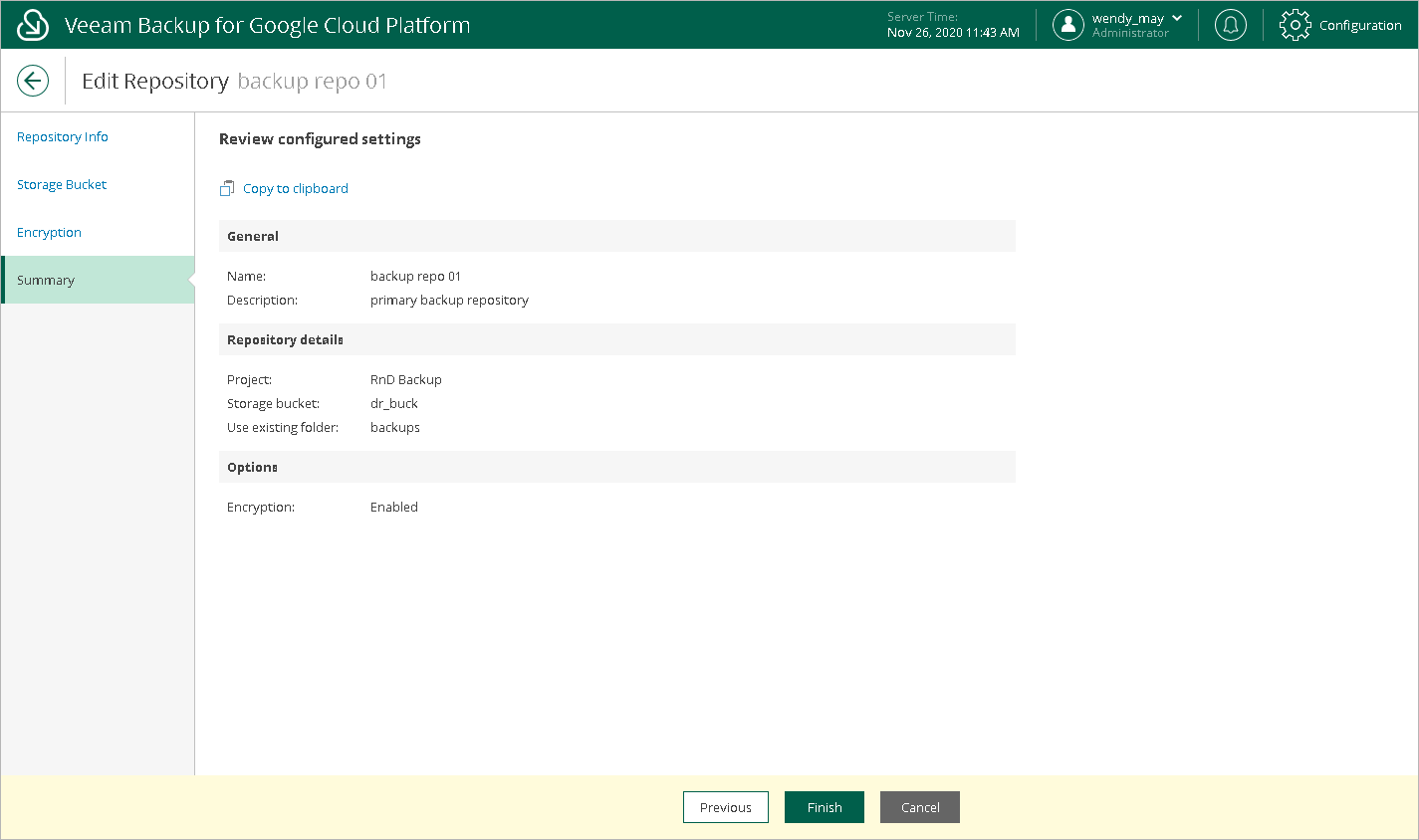
Task: Click the wendy_may username
Action: (x=1127, y=18)
